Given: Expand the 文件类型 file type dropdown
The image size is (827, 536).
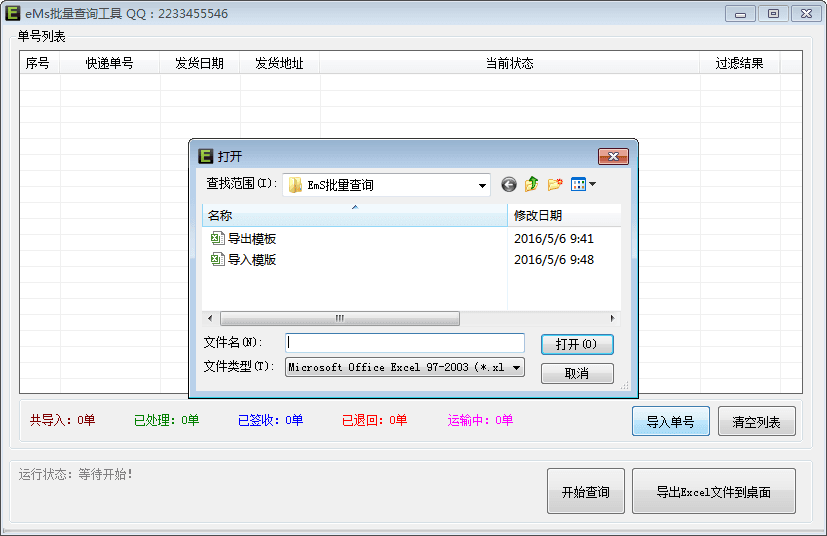Looking at the screenshot, I should point(516,367).
